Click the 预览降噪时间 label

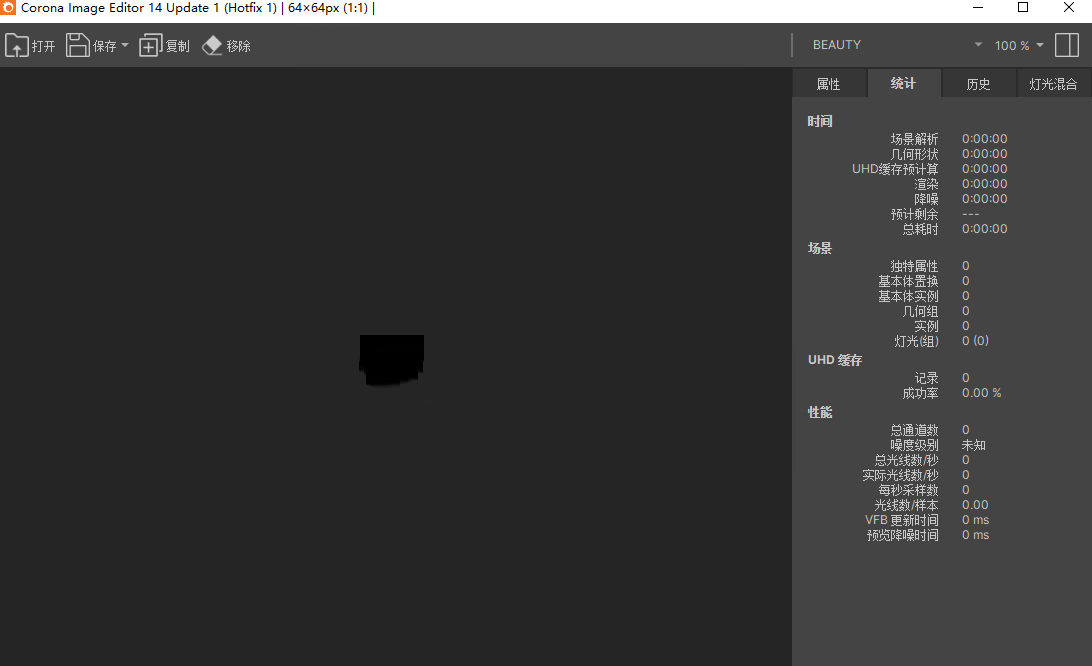click(903, 535)
